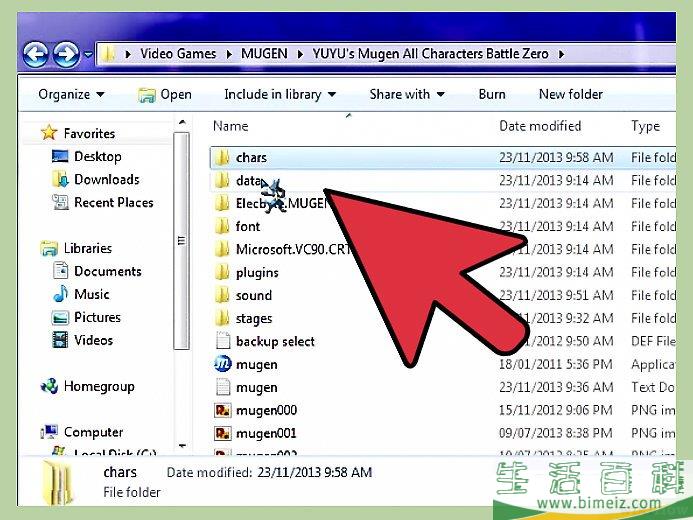
Task: Click the chars file name
Action: (x=251, y=157)
